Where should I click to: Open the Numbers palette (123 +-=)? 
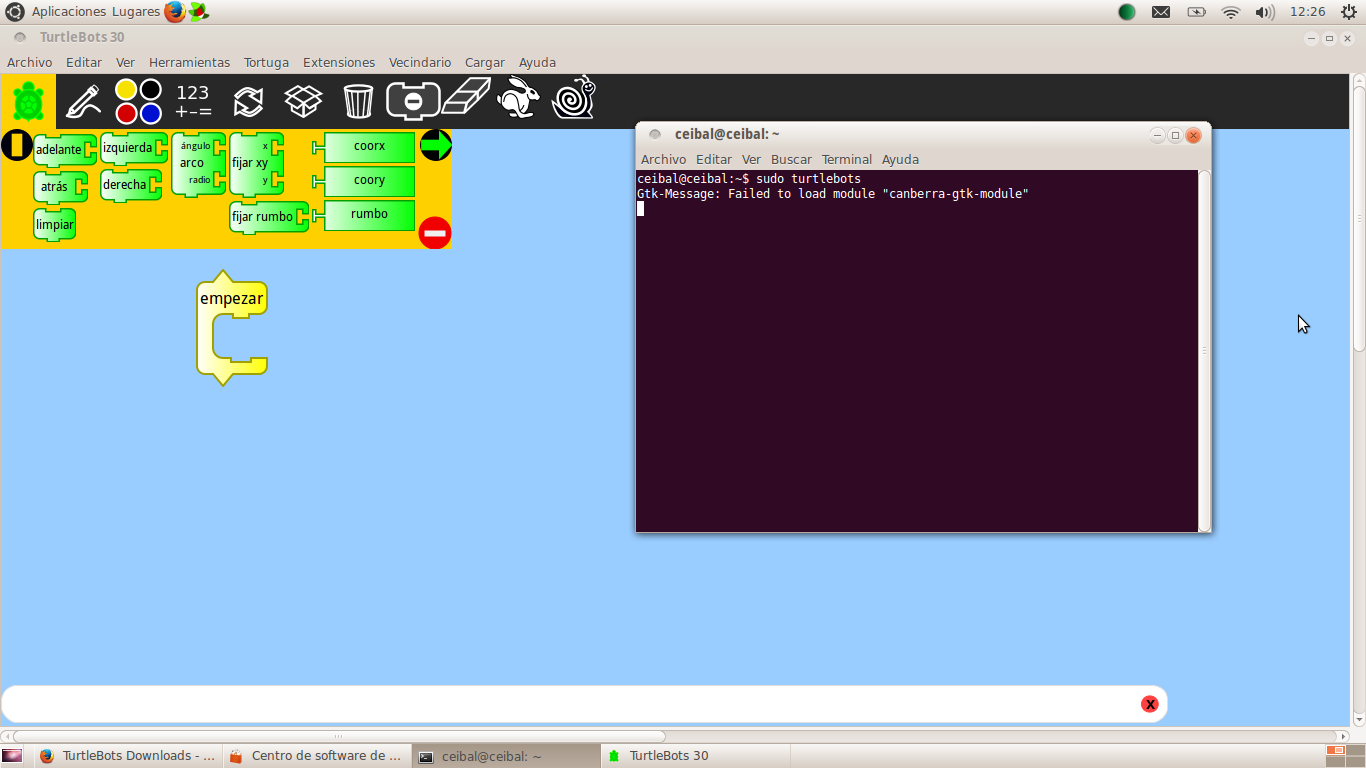coord(193,101)
